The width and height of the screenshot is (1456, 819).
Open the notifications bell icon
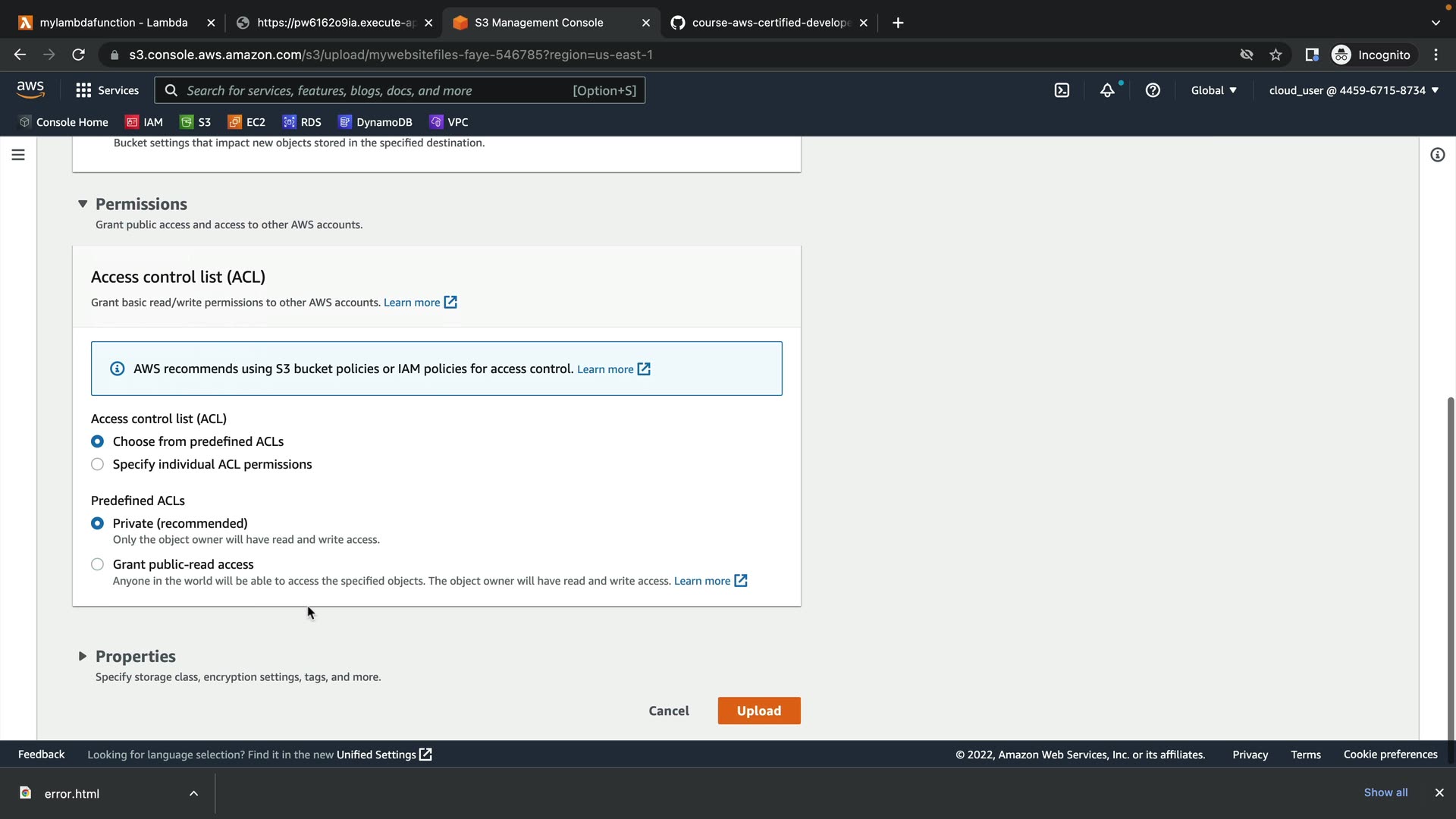click(x=1107, y=90)
